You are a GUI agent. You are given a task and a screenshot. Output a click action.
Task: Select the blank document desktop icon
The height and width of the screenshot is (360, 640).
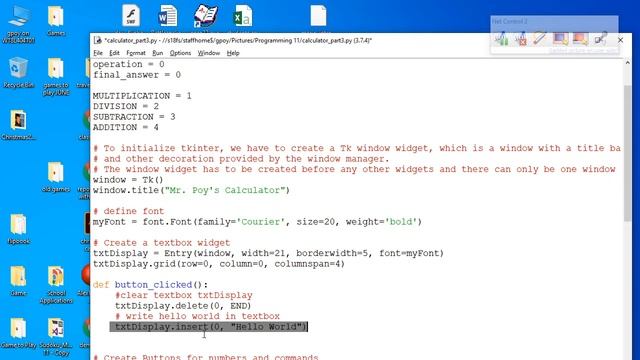point(318,17)
